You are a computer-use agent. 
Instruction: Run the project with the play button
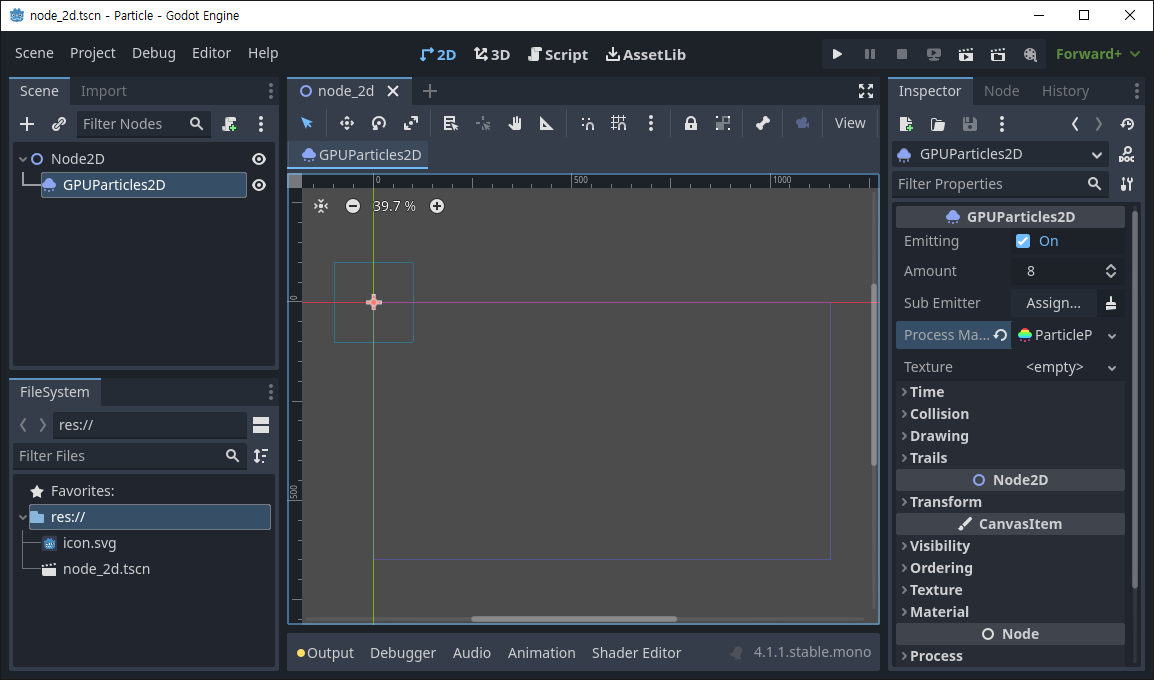[837, 54]
